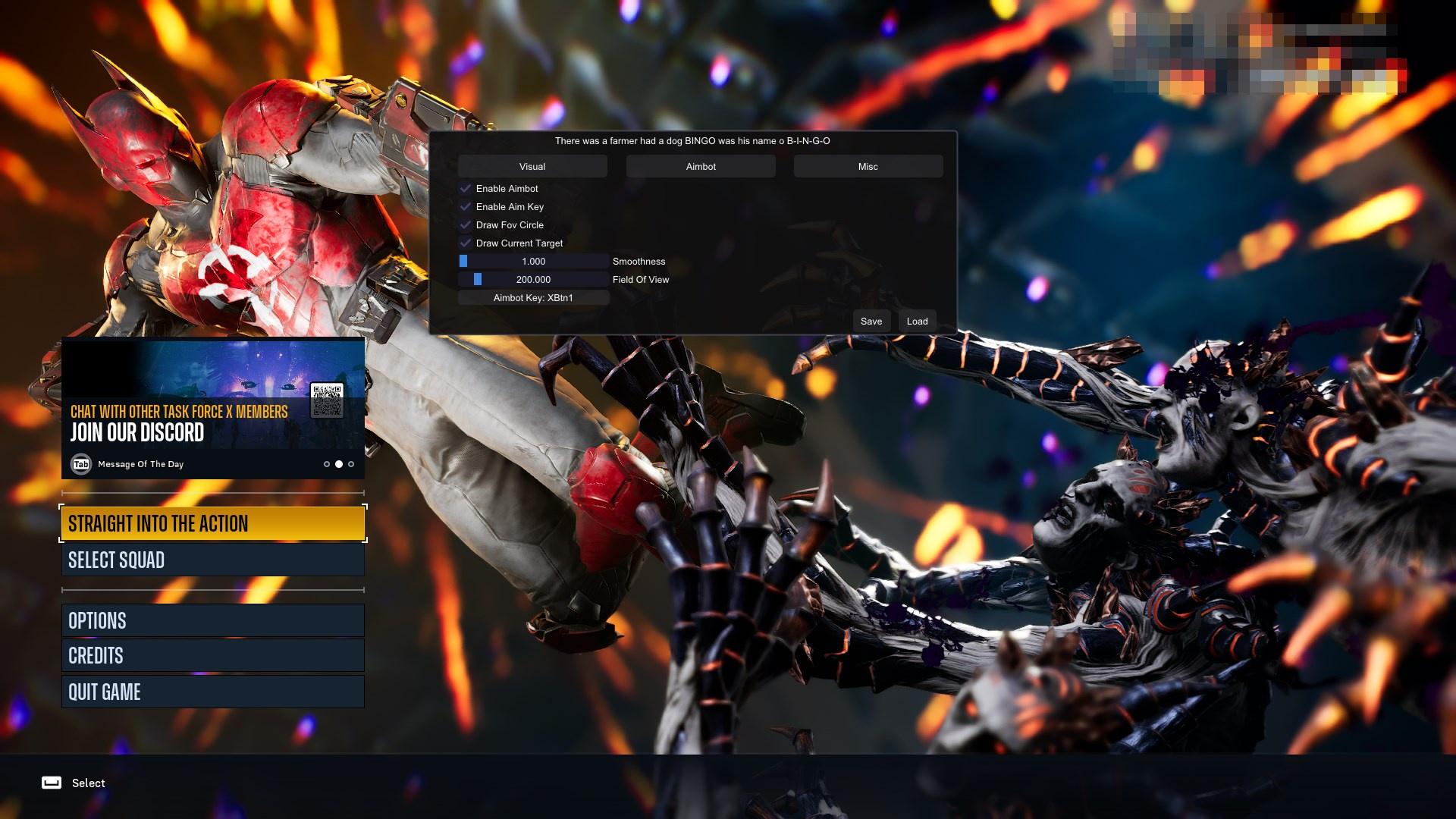This screenshot has width=1456, height=819.
Task: Open the Options menu
Action: [x=213, y=620]
